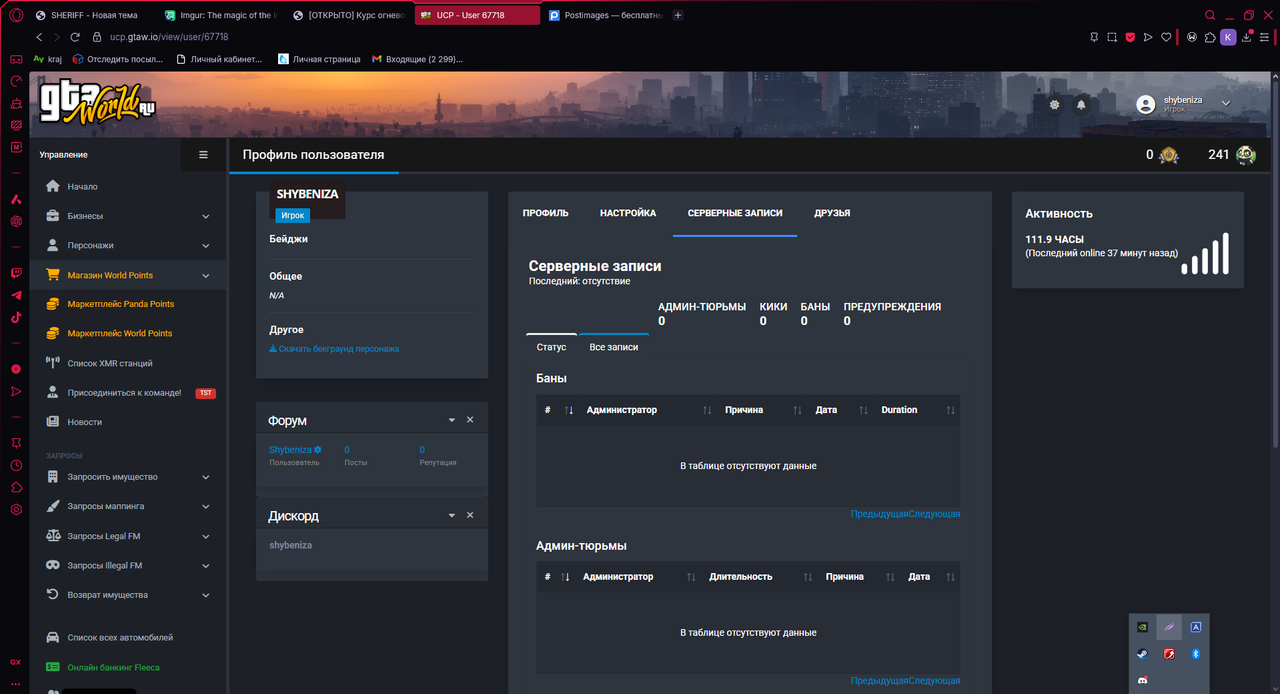
Task: Collapse the Дискорд panel with its arrow
Action: coord(452,515)
